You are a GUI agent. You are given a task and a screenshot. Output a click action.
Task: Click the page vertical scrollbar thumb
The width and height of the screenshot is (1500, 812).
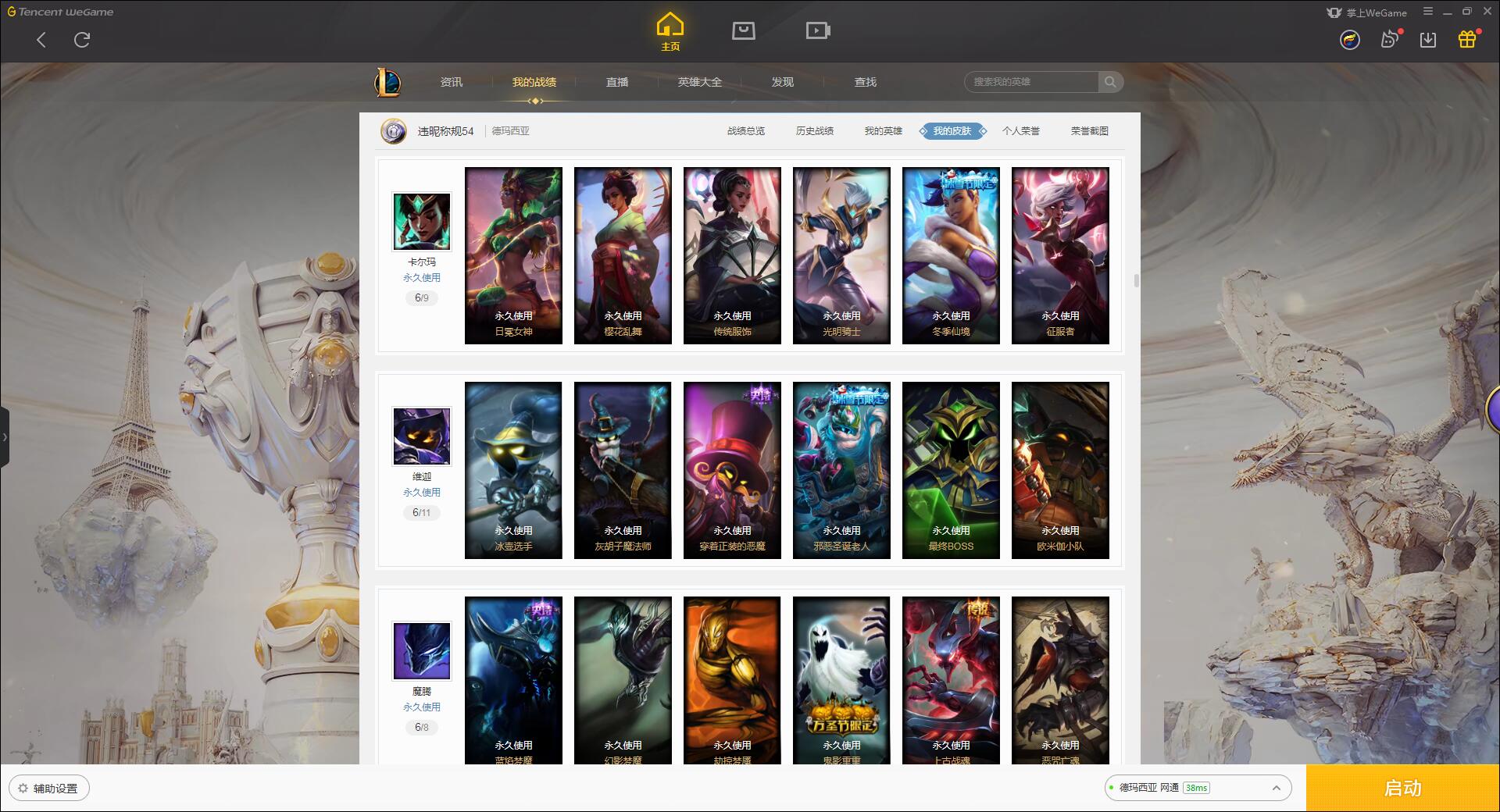click(x=1136, y=280)
